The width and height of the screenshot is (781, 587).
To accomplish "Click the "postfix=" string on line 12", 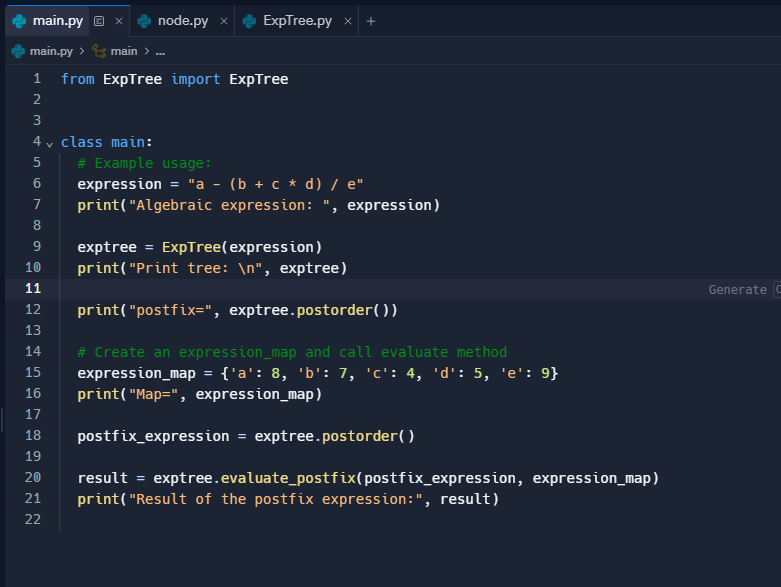I will (x=170, y=310).
